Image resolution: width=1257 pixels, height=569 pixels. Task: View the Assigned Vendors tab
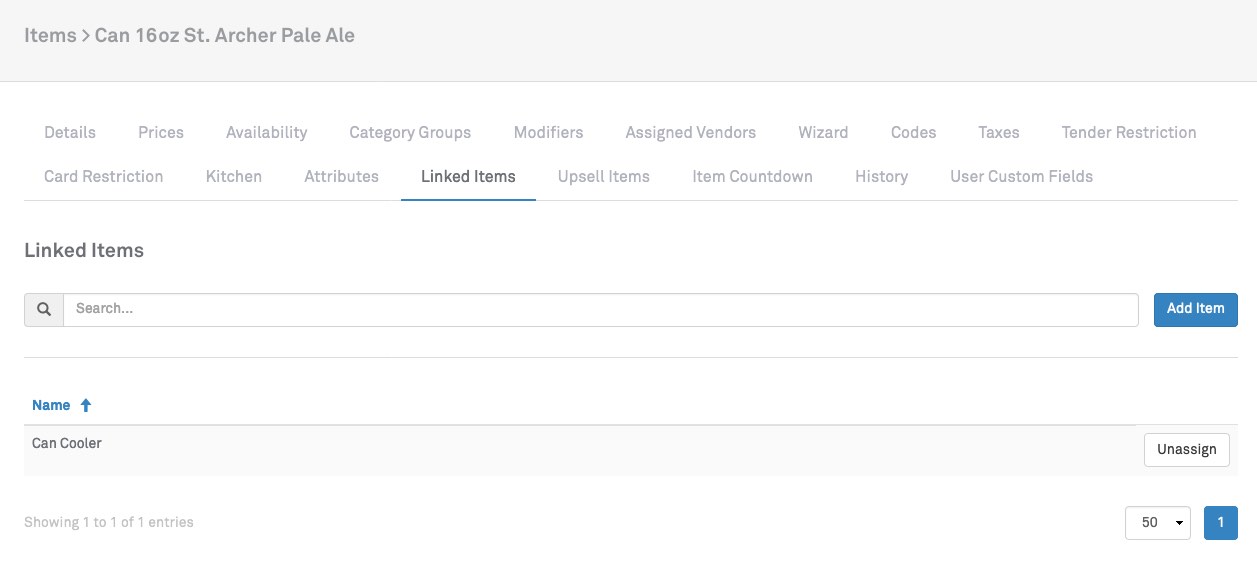pos(690,132)
